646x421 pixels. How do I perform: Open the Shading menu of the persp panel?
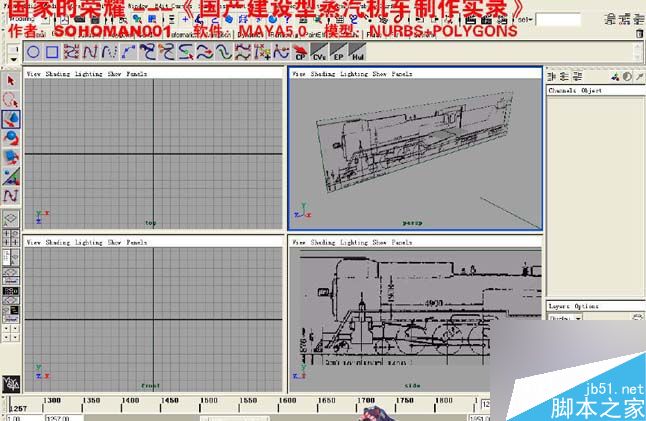[x=323, y=74]
